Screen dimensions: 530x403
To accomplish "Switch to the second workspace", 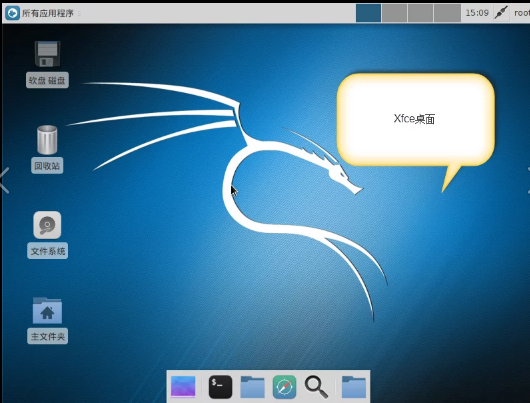I will pyautogui.click(x=394, y=13).
